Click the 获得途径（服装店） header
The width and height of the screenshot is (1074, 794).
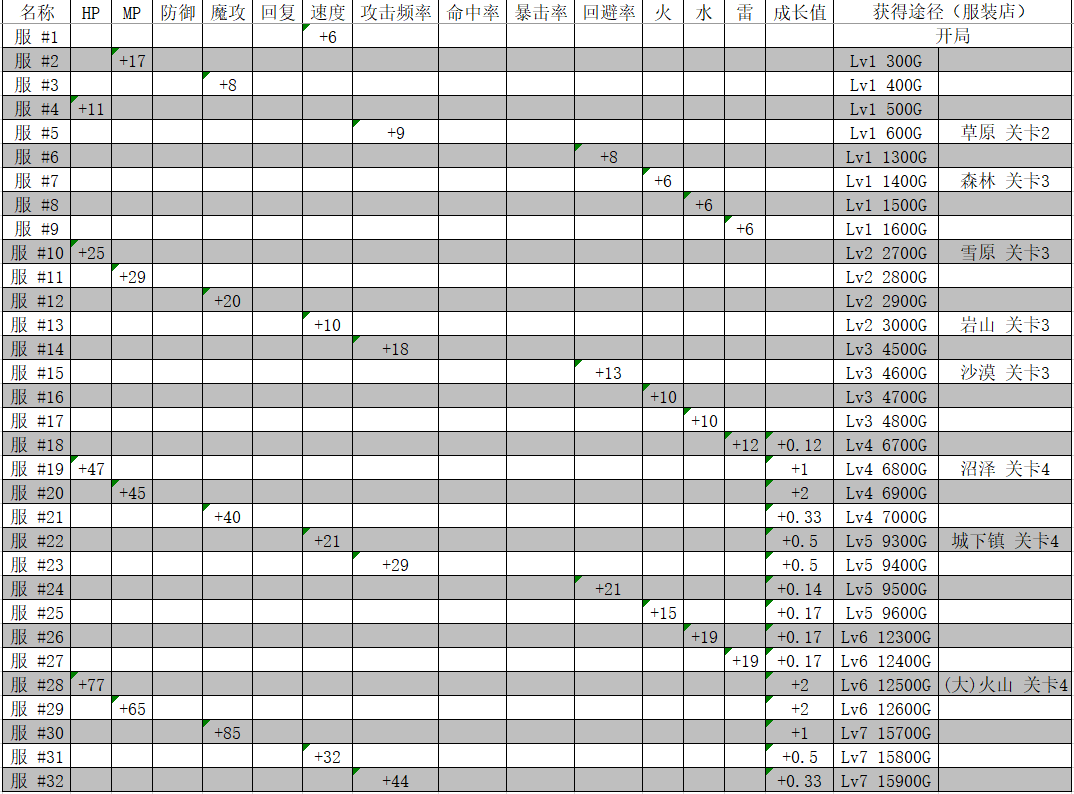[953, 12]
